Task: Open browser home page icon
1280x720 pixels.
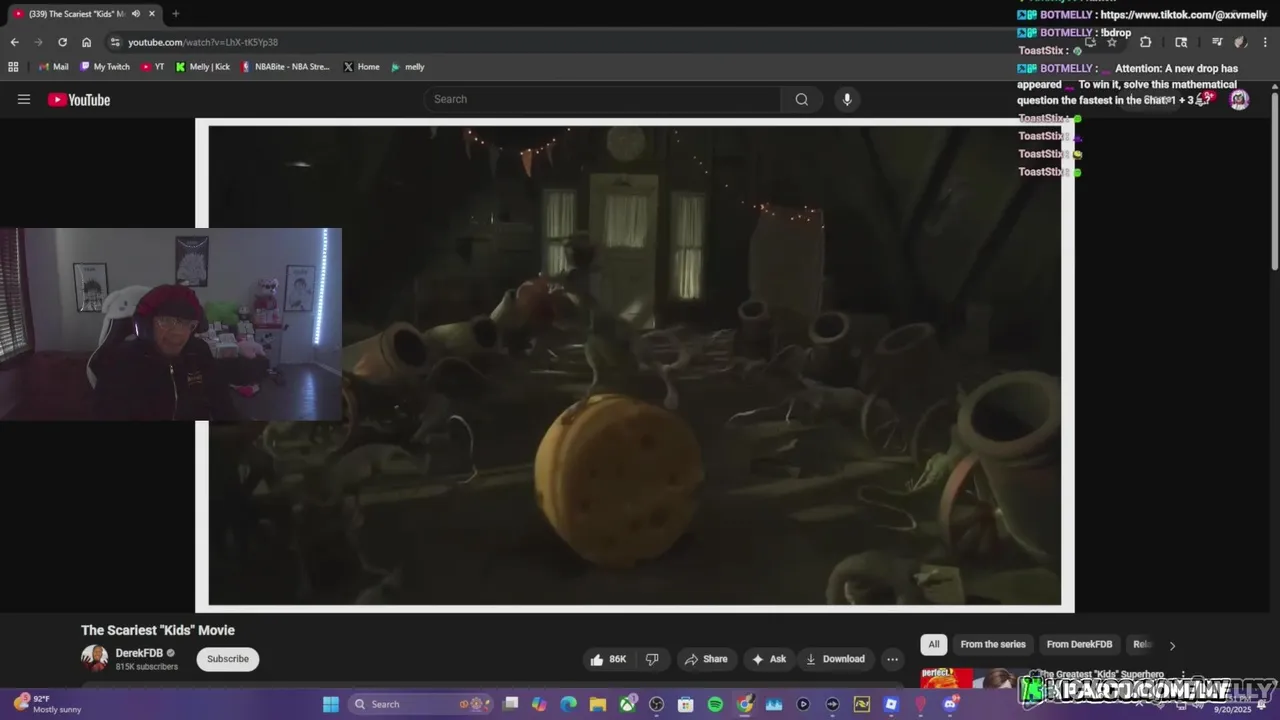Action: tap(86, 42)
